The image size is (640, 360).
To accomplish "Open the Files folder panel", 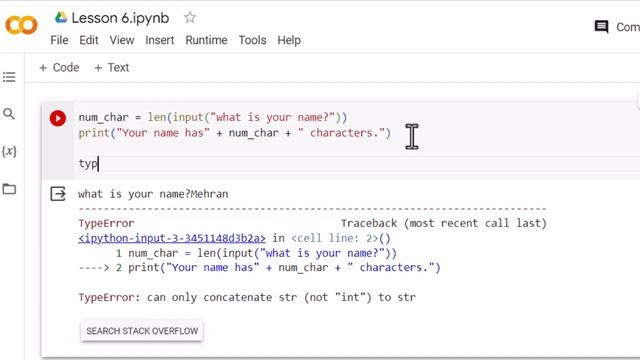I will pyautogui.click(x=9, y=189).
